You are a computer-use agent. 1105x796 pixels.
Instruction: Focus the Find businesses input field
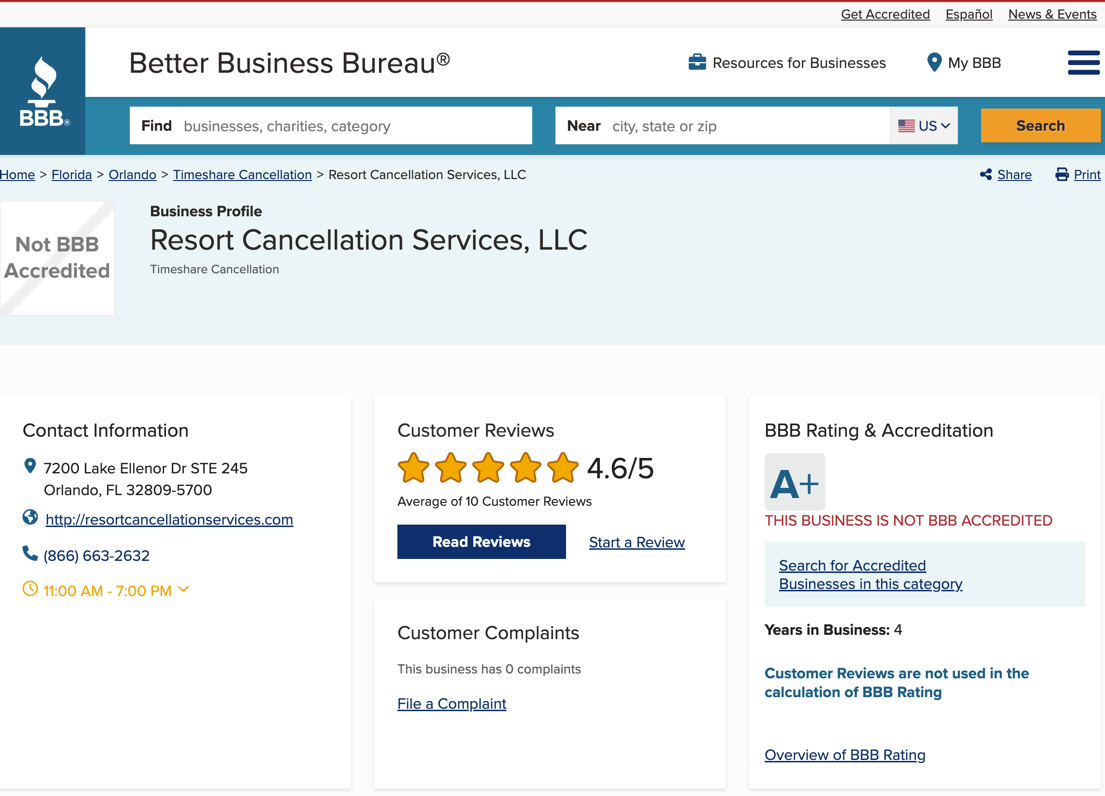[x=331, y=125]
